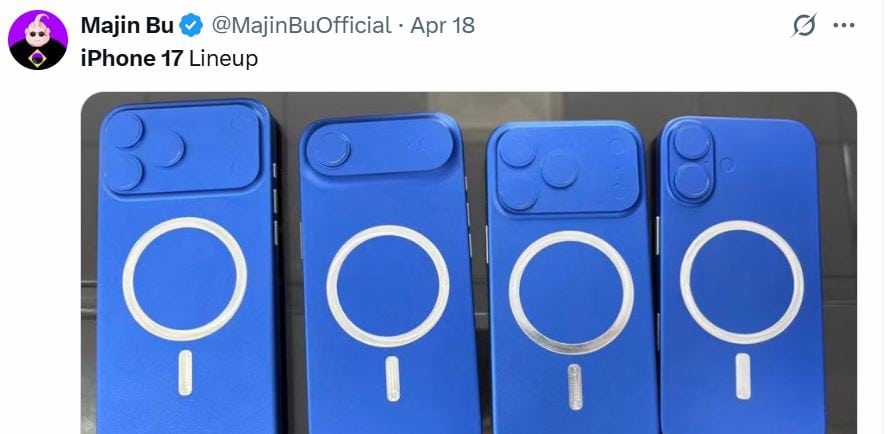The image size is (886, 434).
Task: Open Majin Bu's profile avatar
Action: tap(38, 40)
